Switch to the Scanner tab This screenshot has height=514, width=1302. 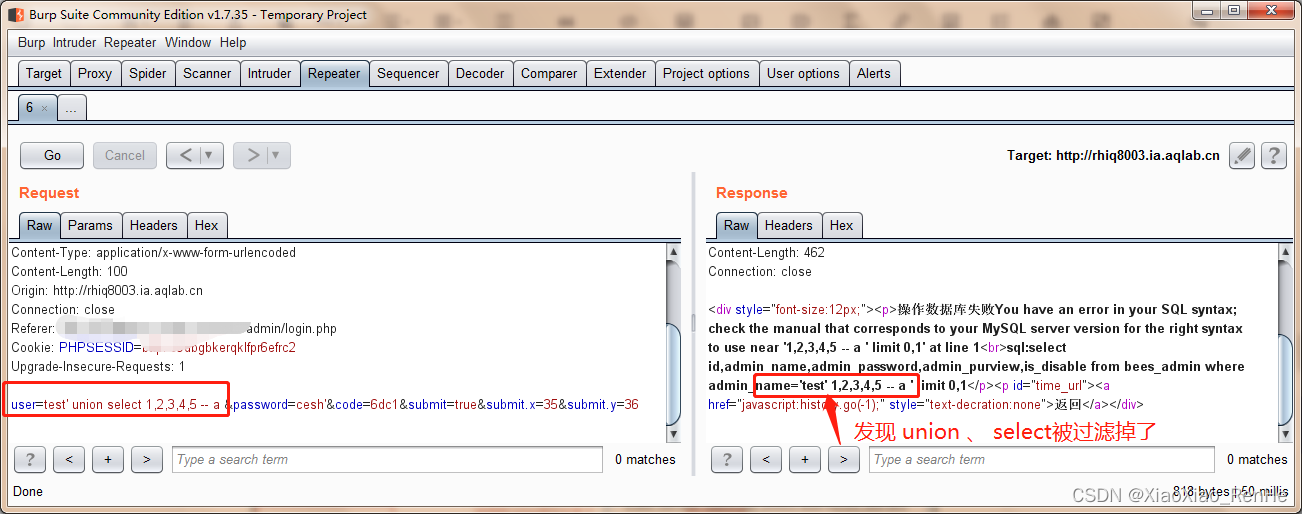207,73
